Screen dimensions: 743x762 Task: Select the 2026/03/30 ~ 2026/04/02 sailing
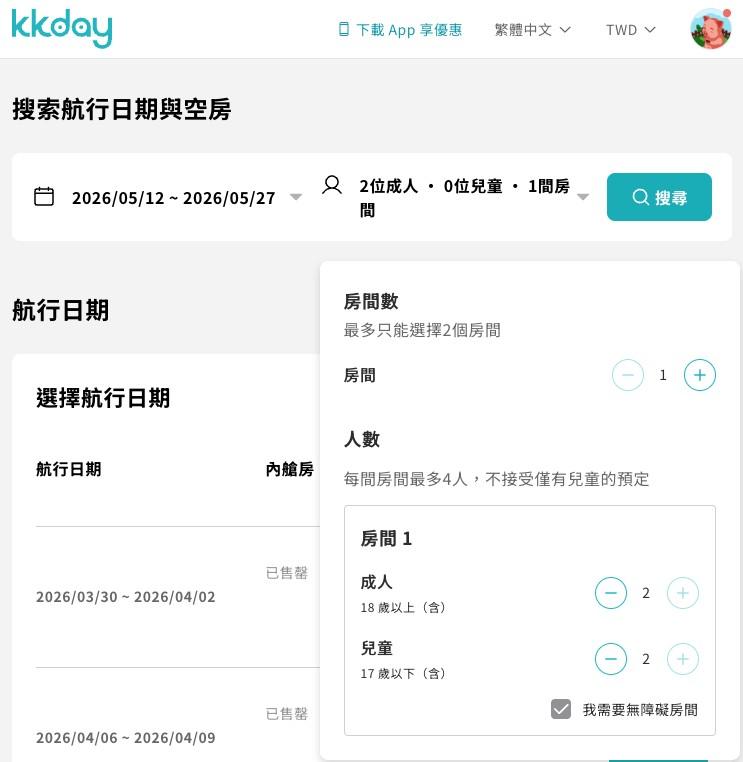pos(126,597)
